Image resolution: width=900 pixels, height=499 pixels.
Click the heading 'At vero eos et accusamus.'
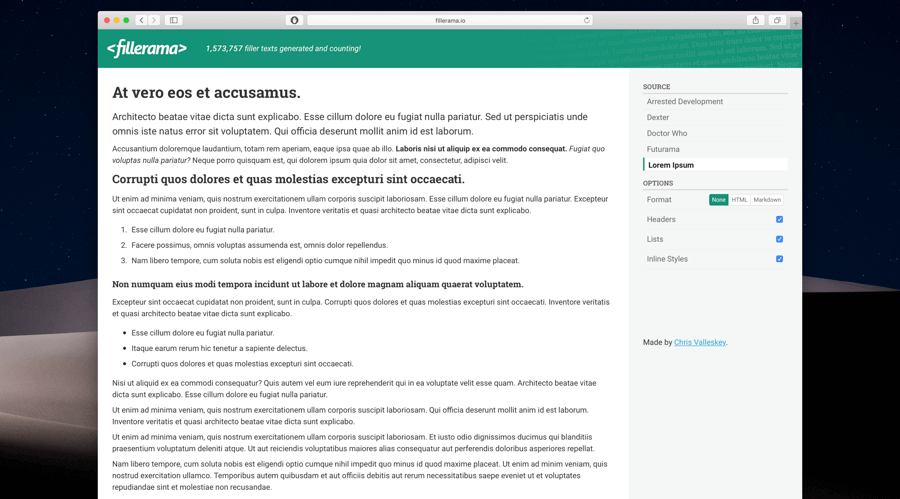pyautogui.click(x=206, y=92)
